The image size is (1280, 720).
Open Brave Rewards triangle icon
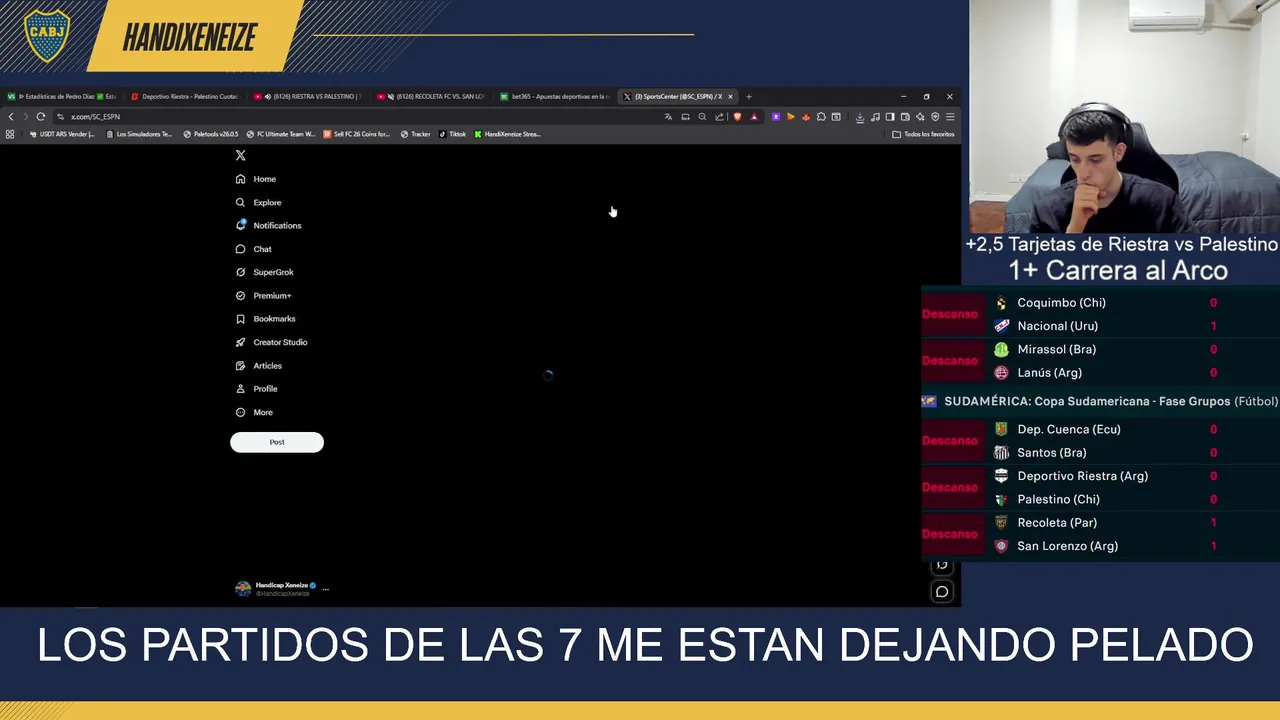pyautogui.click(x=754, y=117)
